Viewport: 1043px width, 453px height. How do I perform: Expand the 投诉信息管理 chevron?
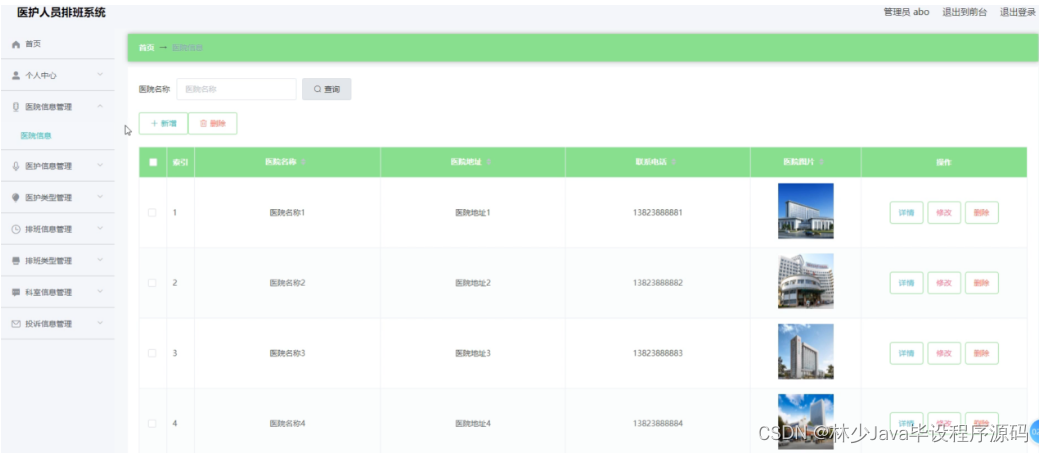coord(100,323)
